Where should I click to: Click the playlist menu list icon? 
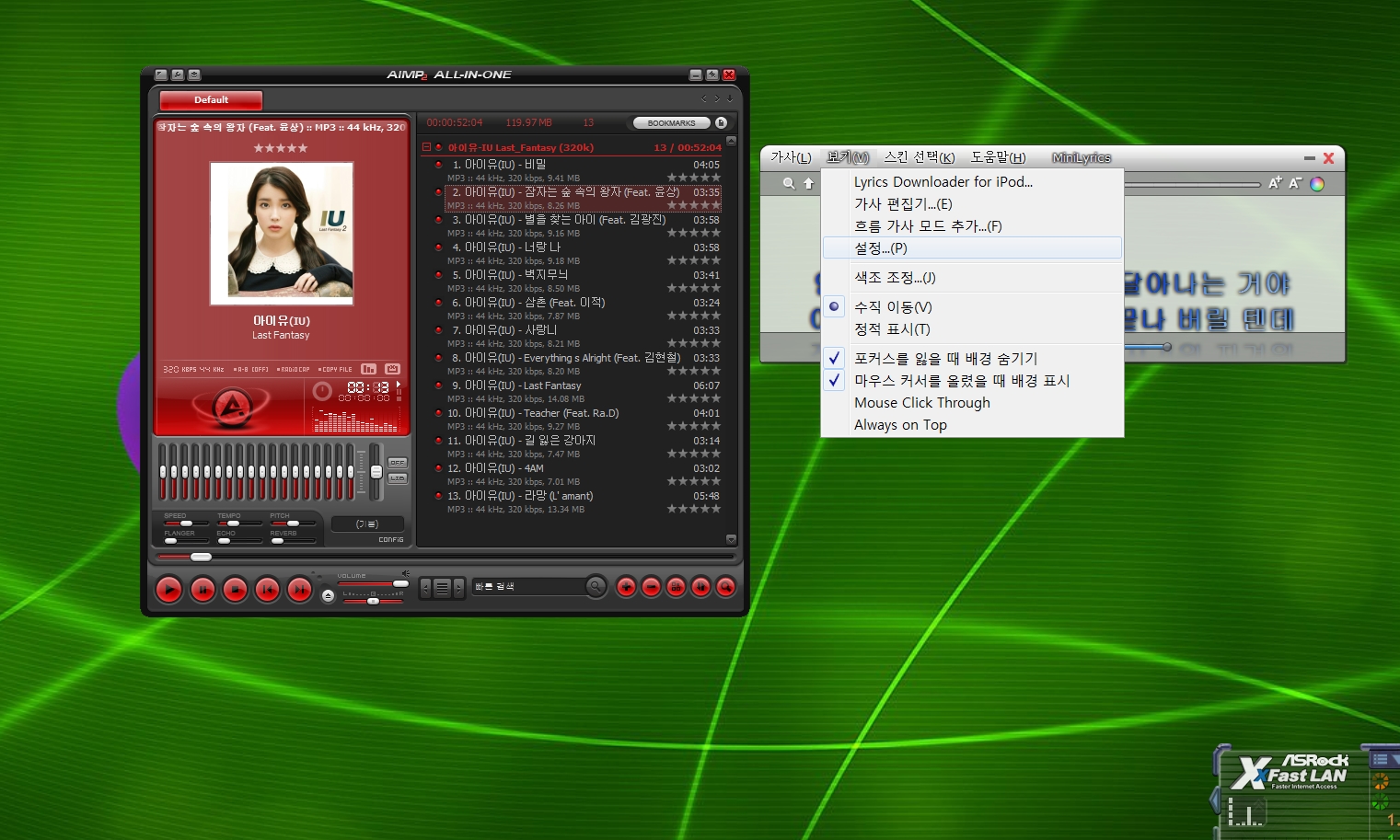click(442, 588)
